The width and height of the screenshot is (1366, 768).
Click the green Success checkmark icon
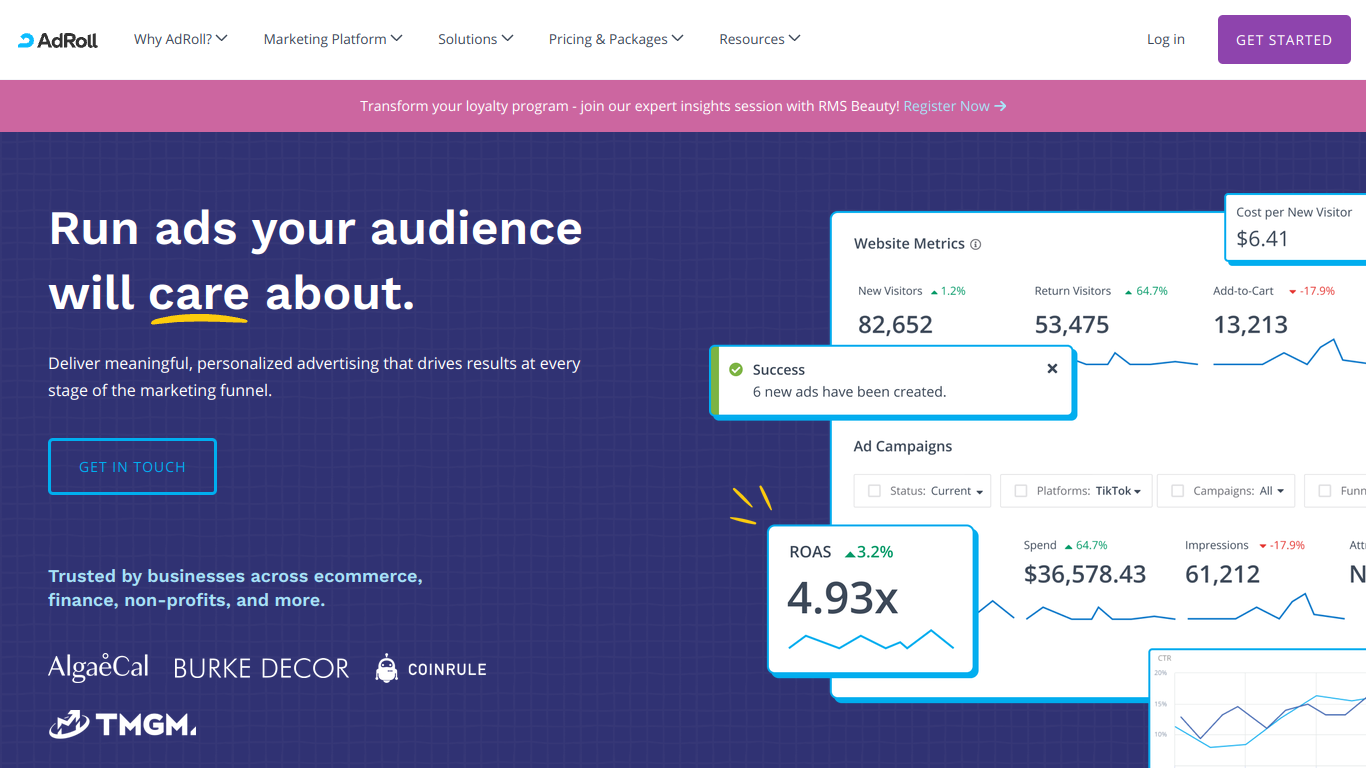(x=736, y=370)
